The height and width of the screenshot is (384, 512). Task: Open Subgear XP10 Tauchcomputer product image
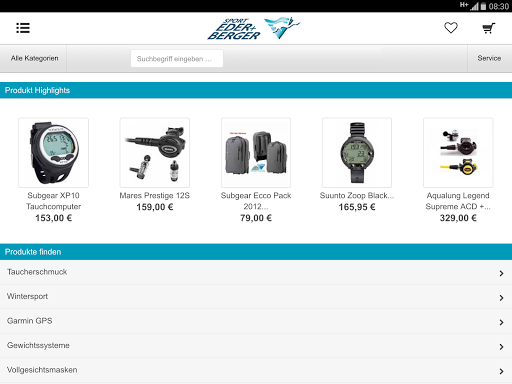tap(54, 152)
